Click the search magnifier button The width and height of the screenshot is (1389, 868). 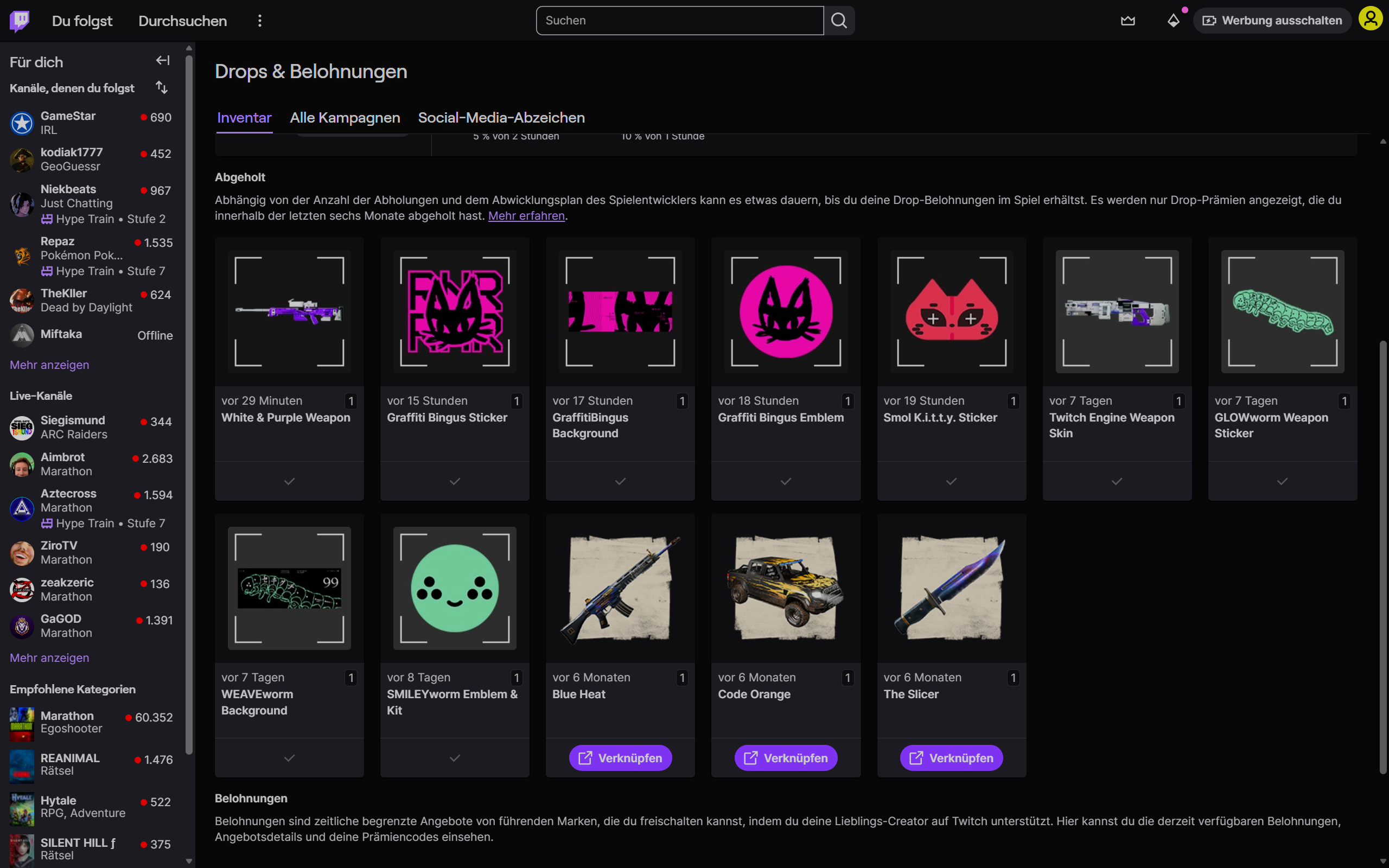click(839, 21)
